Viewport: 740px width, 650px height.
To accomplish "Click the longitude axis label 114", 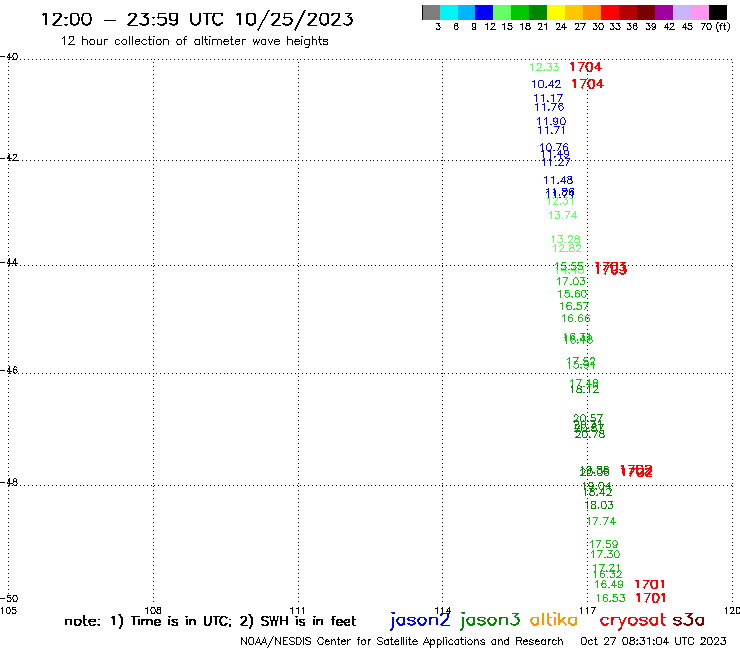I will click(443, 610).
